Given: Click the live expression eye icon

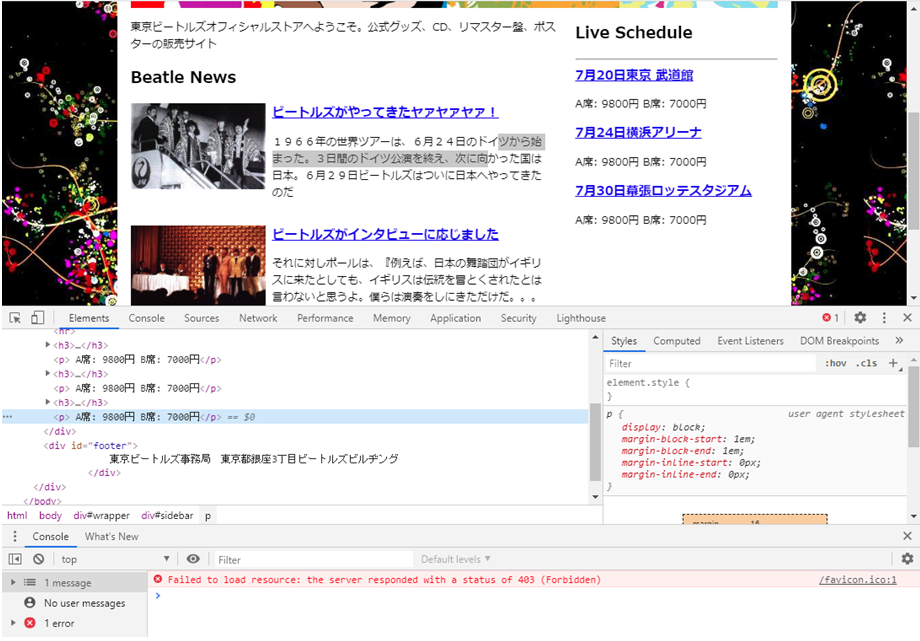Looking at the screenshot, I should 193,559.
